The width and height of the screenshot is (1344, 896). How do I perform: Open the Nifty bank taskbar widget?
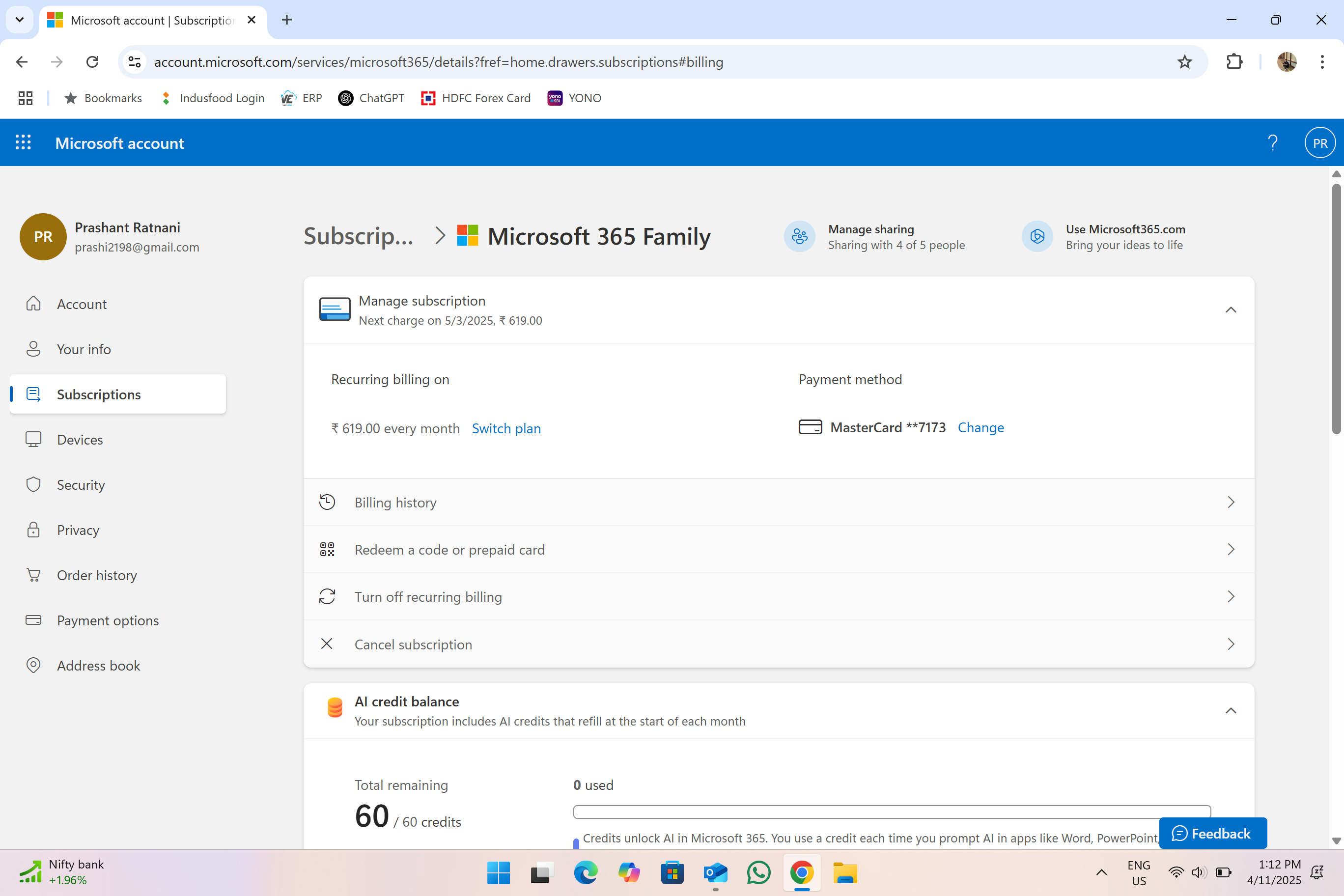coord(62,872)
